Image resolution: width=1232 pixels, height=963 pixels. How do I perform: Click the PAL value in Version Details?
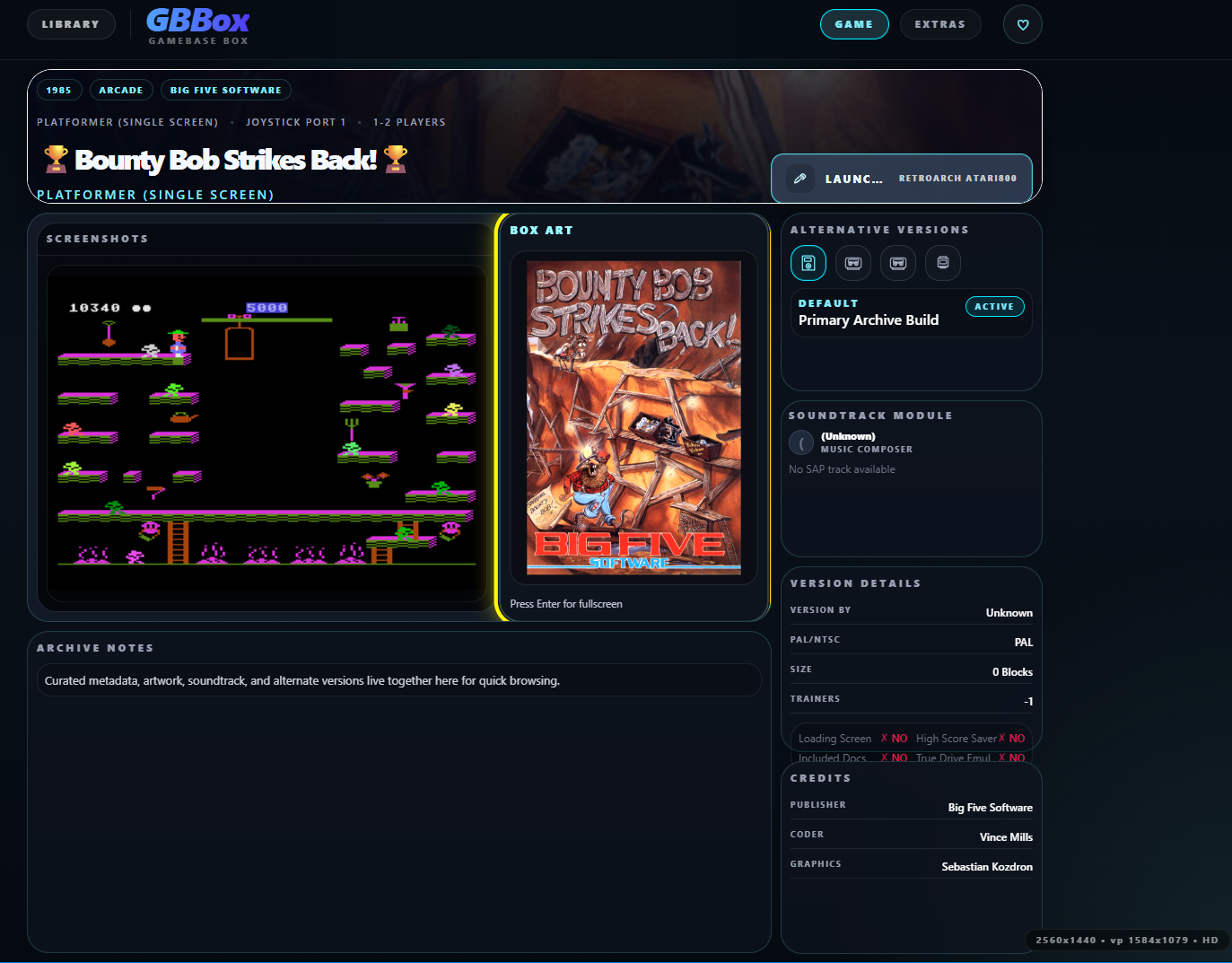(1023, 643)
